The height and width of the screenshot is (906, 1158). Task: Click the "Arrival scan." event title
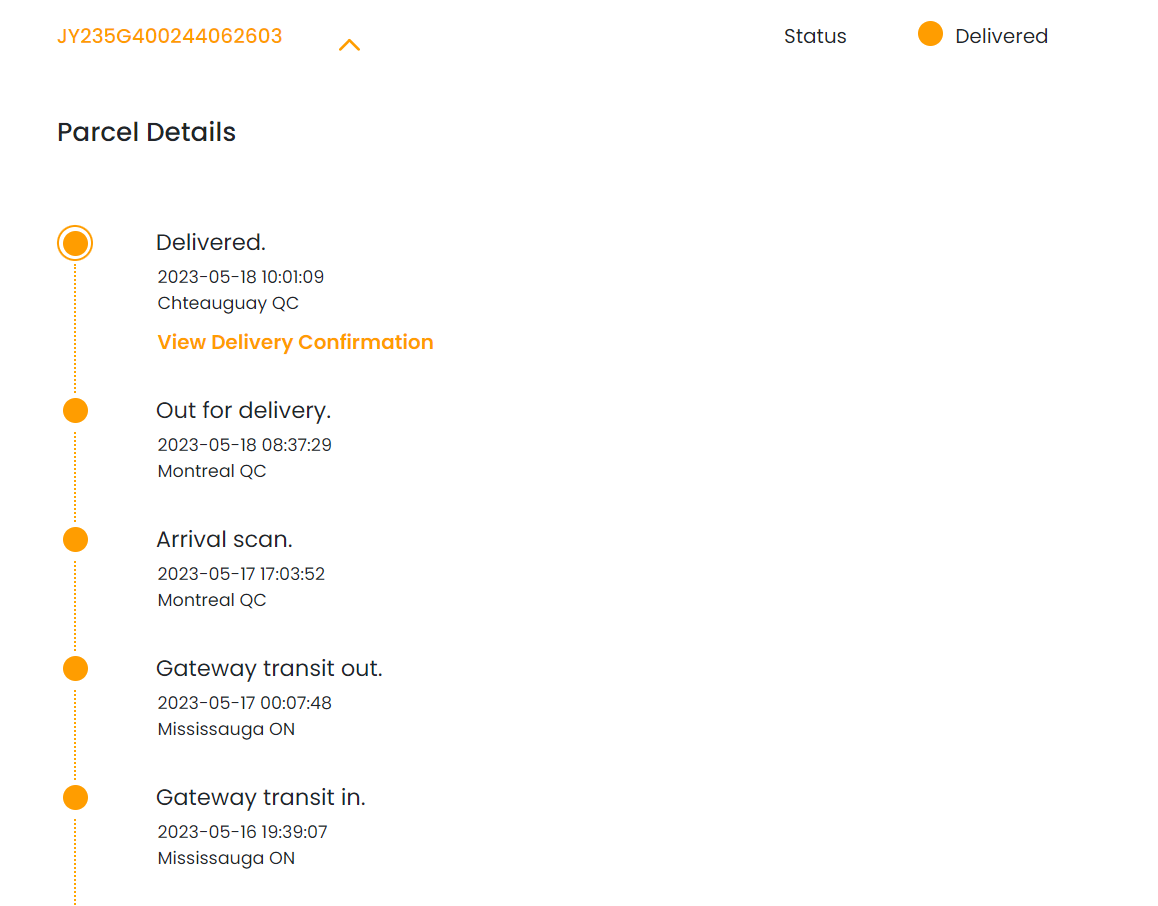[224, 540]
